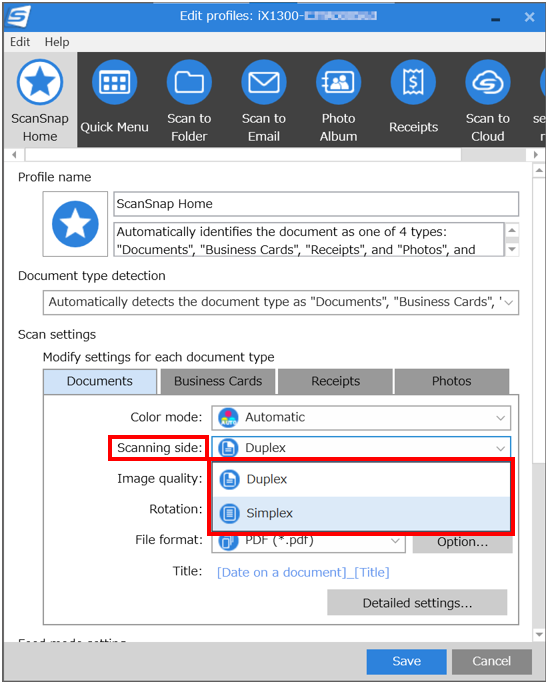
Task: Click the Duplex icon in Scanning side field
Action: point(228,448)
